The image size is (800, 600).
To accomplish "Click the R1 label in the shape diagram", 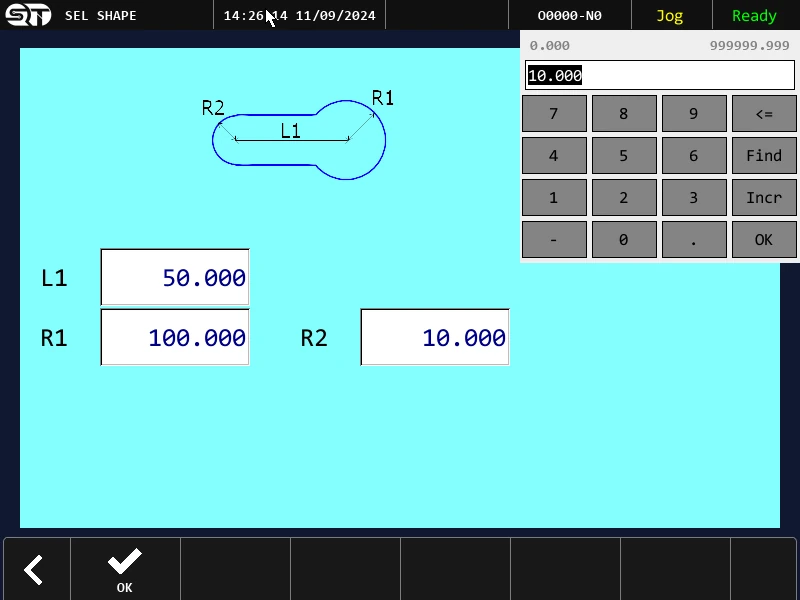I will pos(383,97).
